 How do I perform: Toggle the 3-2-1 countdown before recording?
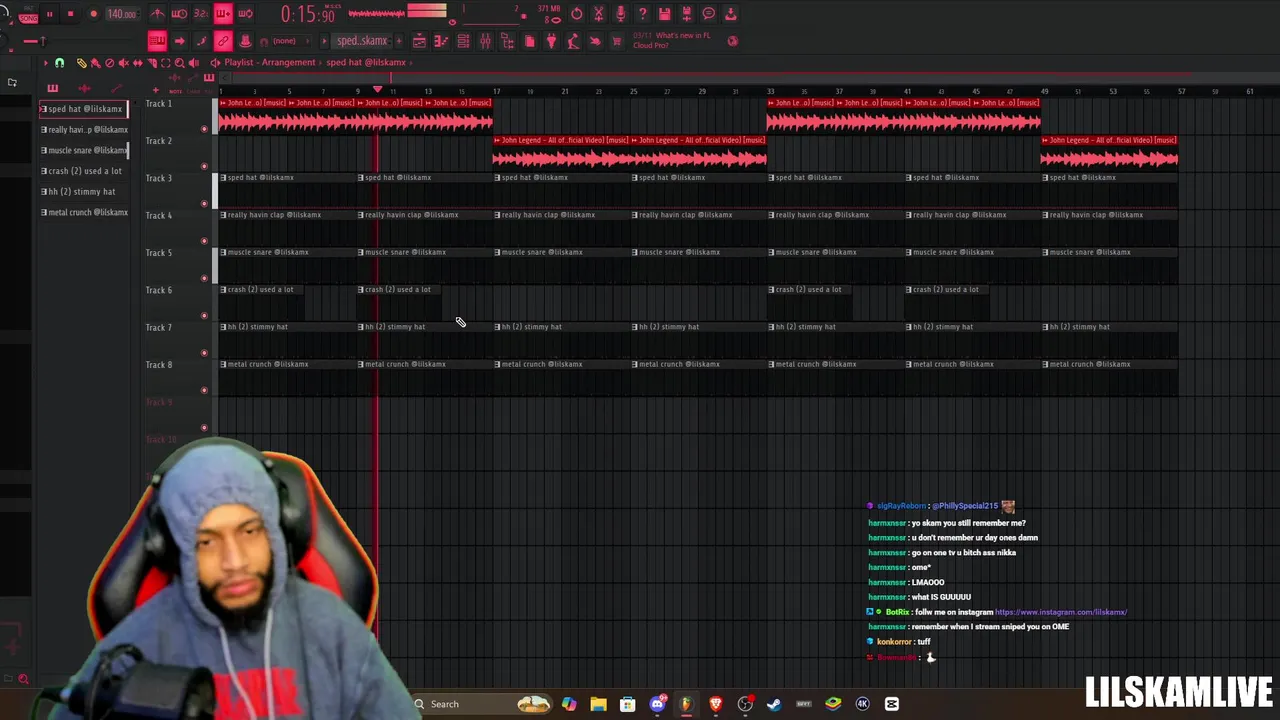201,14
